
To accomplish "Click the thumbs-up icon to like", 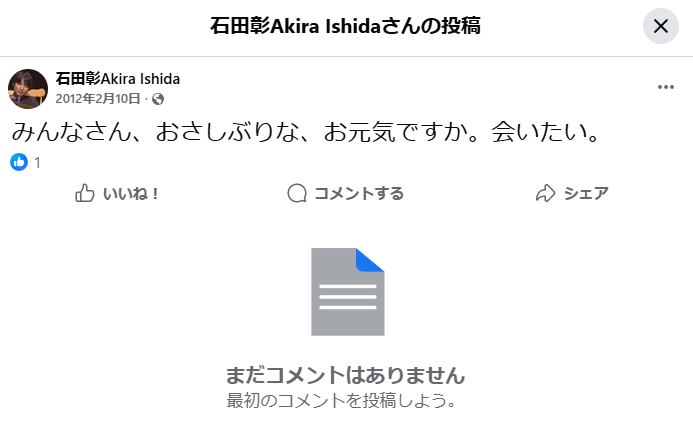I will coord(85,193).
